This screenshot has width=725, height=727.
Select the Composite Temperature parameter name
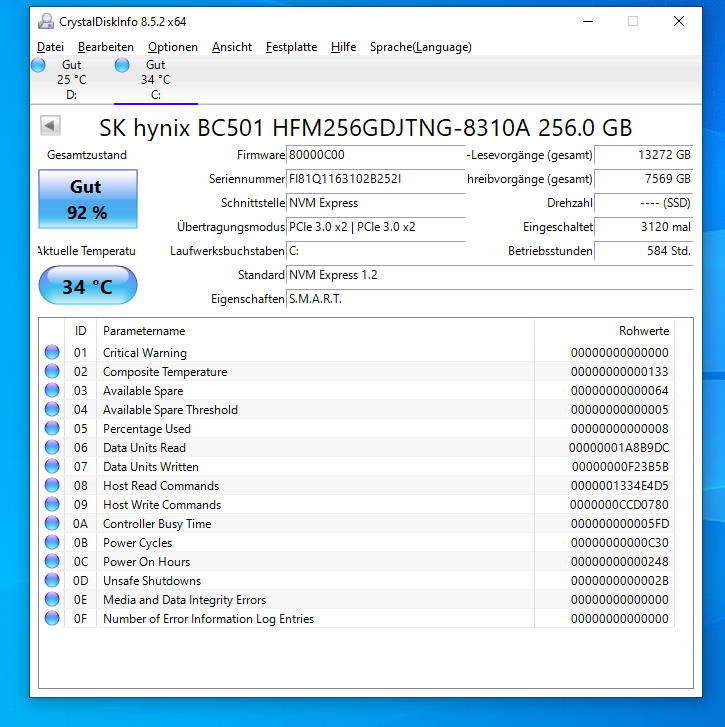[165, 372]
